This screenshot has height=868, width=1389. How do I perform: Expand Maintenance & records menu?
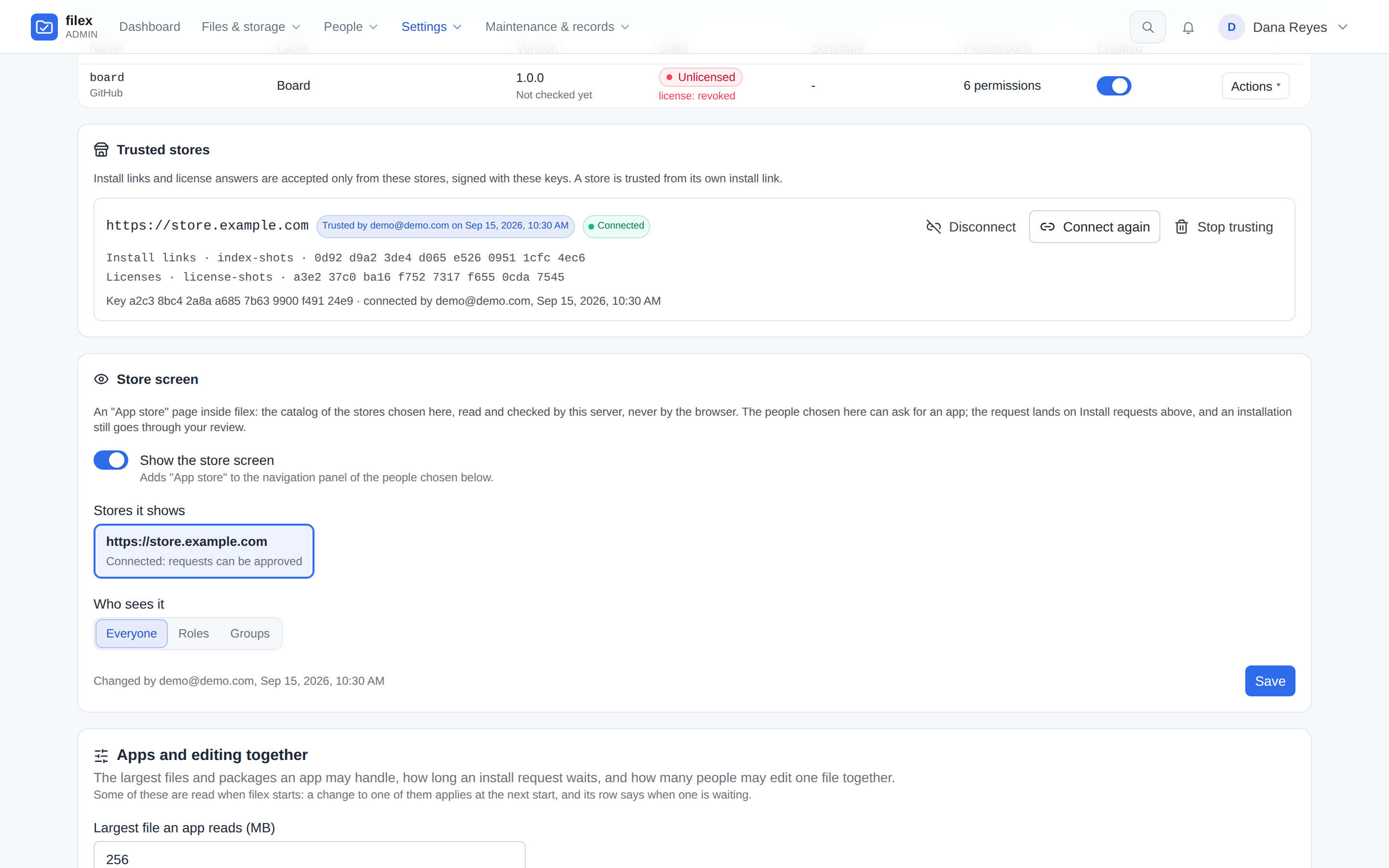(558, 27)
